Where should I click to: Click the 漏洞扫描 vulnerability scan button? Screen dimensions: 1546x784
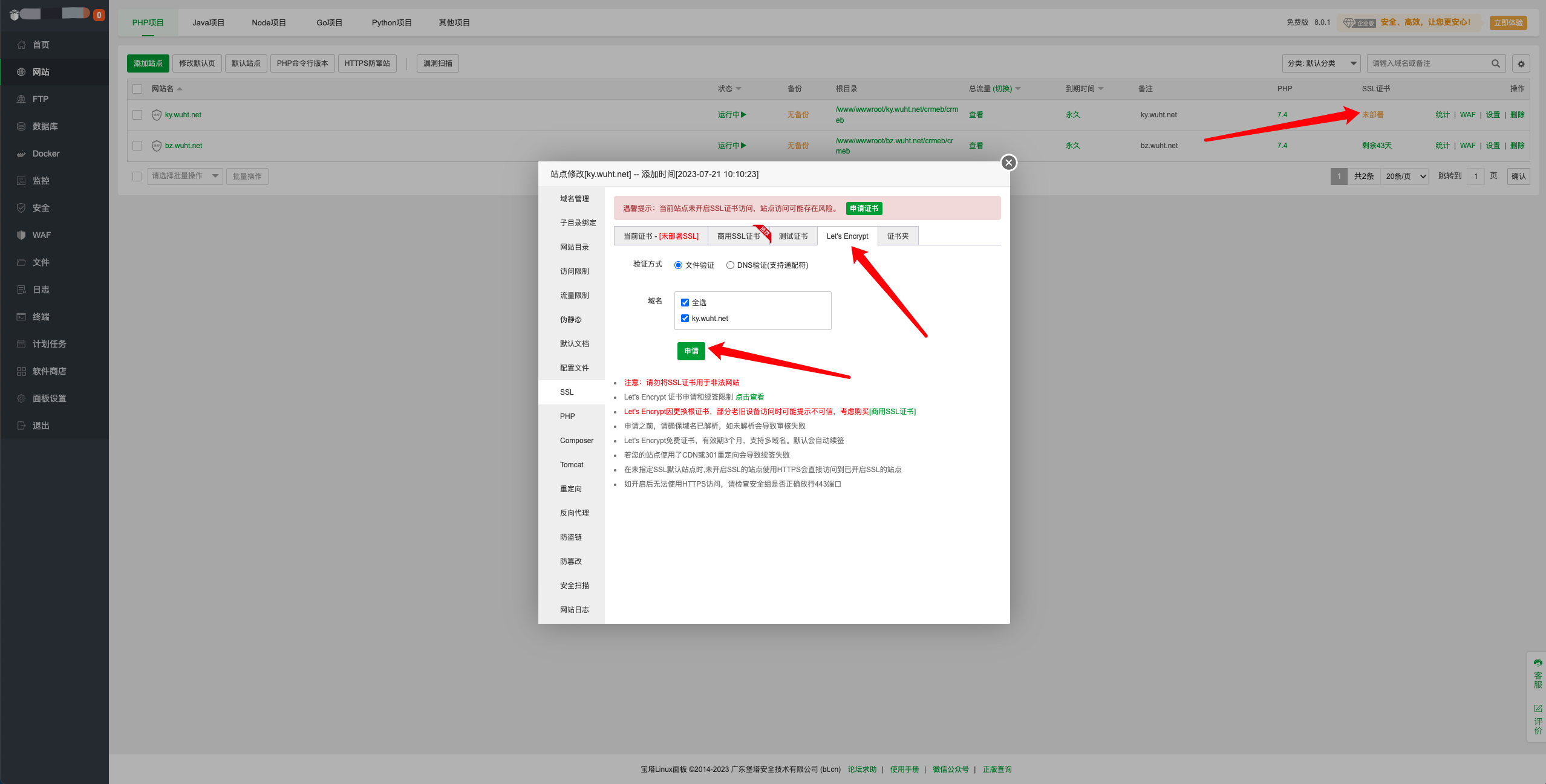pos(437,63)
